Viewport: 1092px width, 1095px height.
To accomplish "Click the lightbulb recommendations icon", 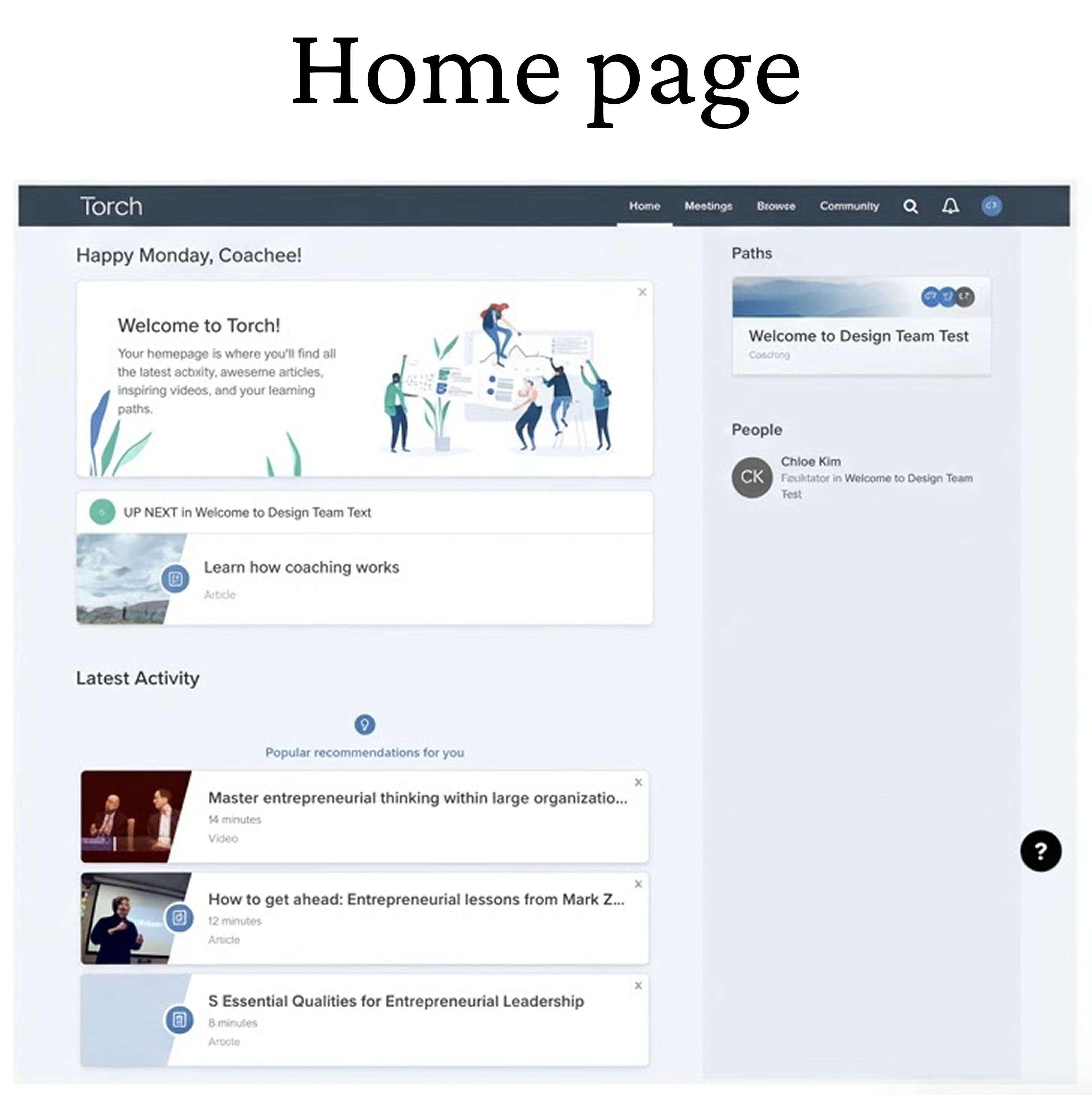I will (x=364, y=724).
